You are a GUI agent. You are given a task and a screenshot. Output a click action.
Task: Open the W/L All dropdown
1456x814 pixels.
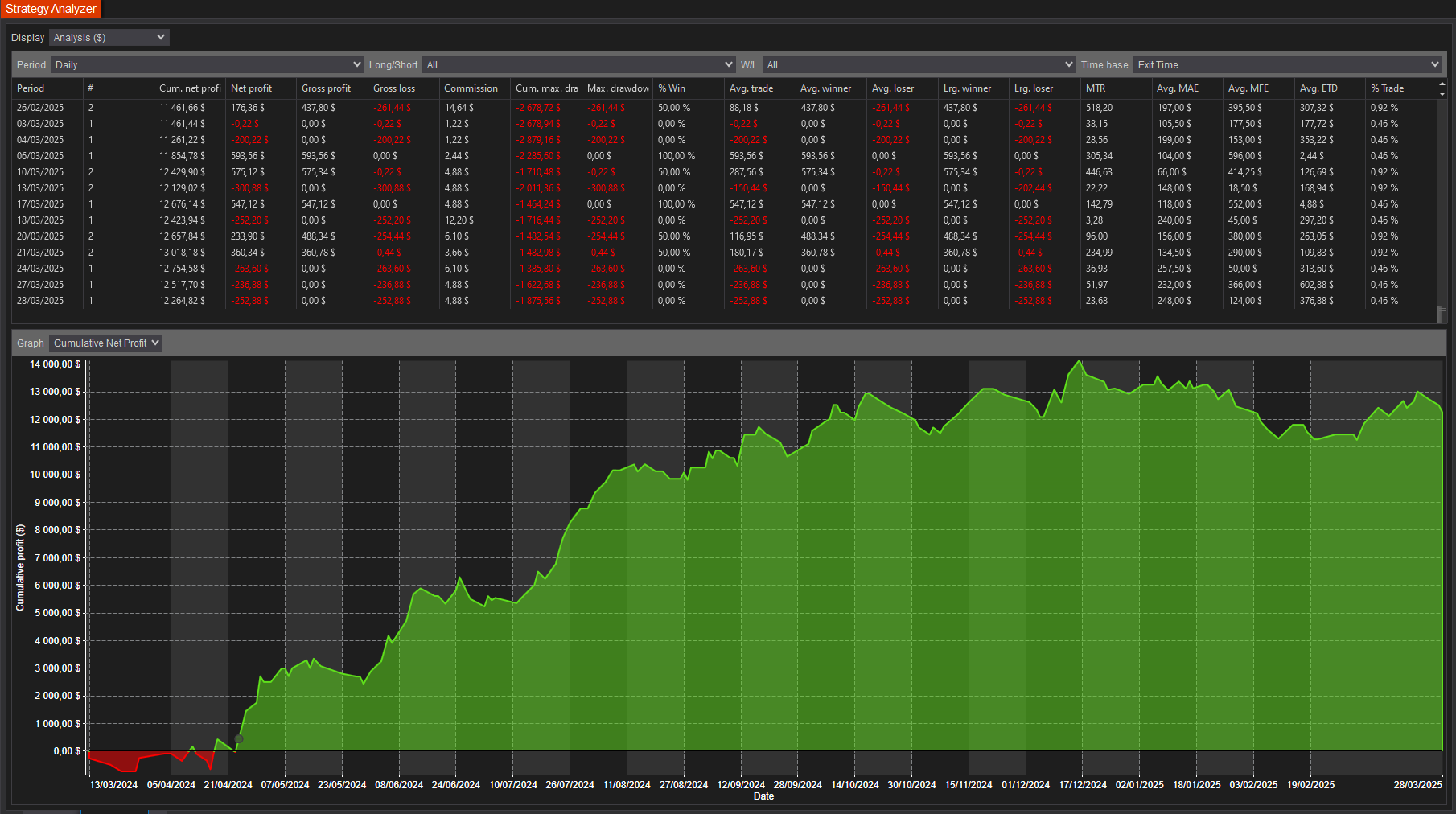click(x=919, y=65)
